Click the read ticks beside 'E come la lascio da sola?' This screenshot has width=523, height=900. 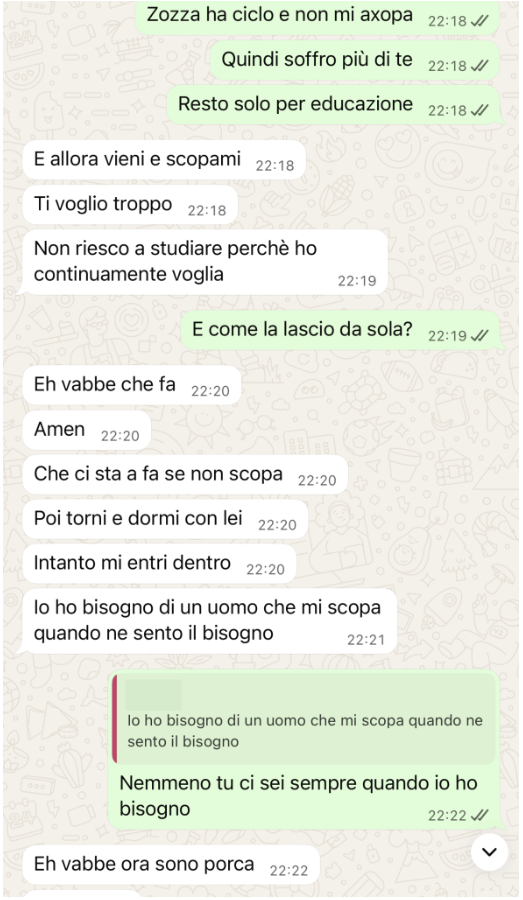click(x=479, y=336)
